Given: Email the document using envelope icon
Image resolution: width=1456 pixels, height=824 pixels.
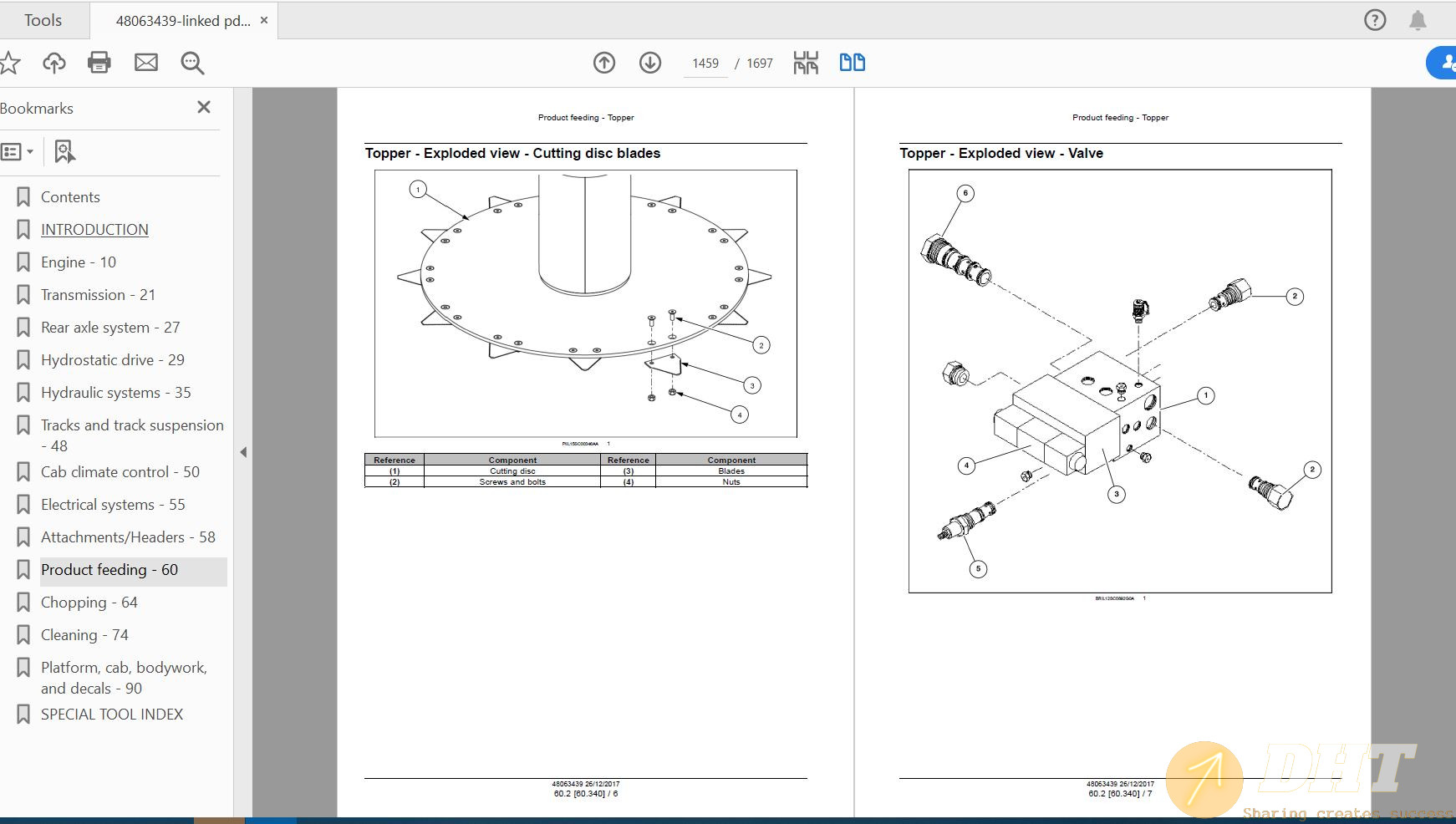Looking at the screenshot, I should click(x=146, y=62).
